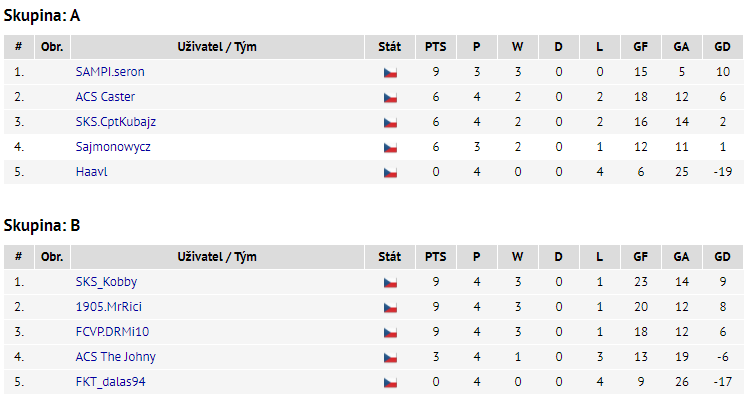Open the SKS_Kobby profile link

106,282
